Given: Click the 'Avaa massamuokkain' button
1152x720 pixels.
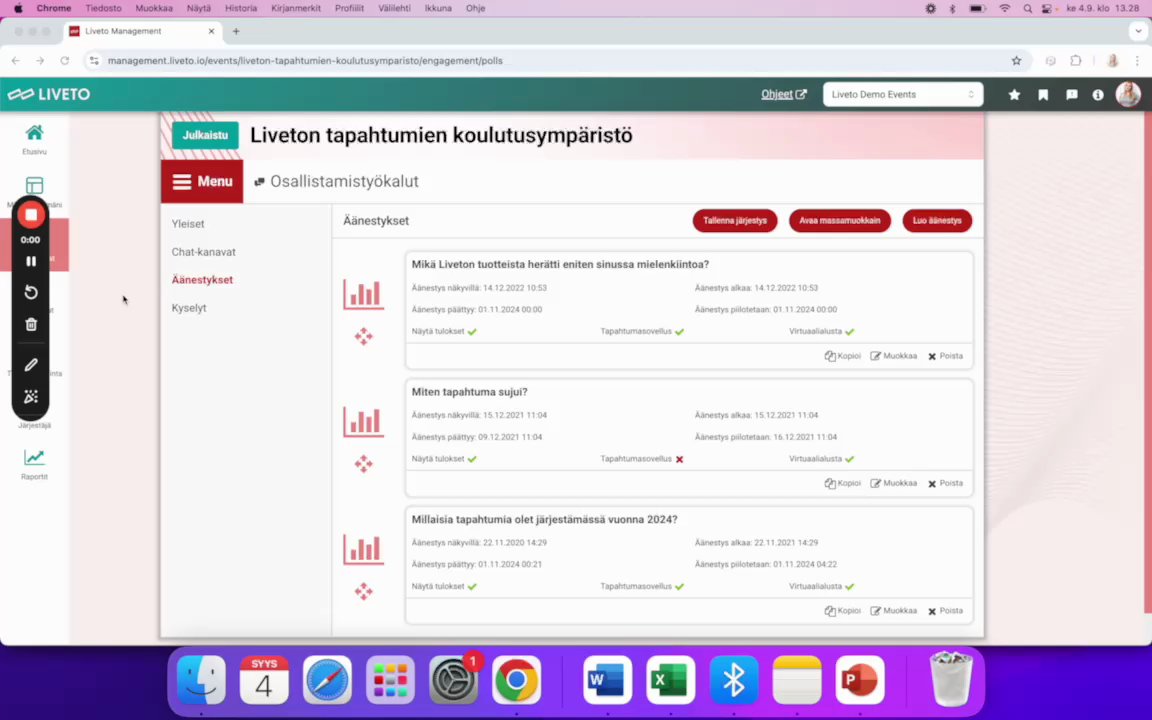Looking at the screenshot, I should click(840, 220).
